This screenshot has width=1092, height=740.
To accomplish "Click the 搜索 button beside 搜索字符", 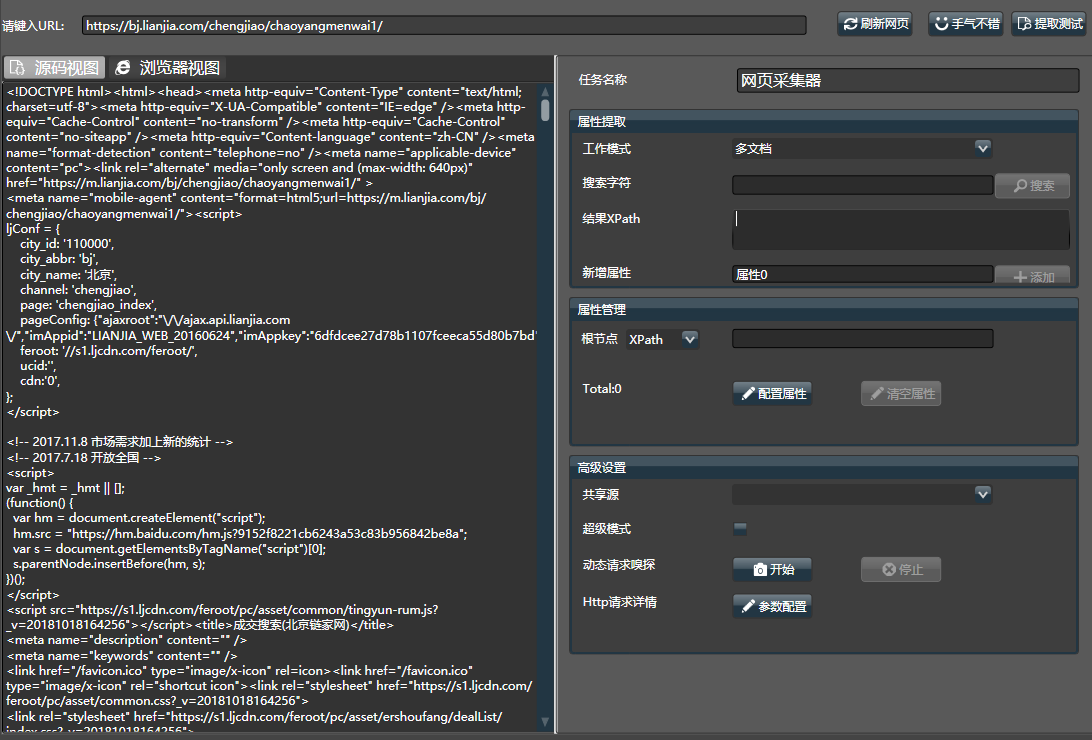I will pos(1032,186).
